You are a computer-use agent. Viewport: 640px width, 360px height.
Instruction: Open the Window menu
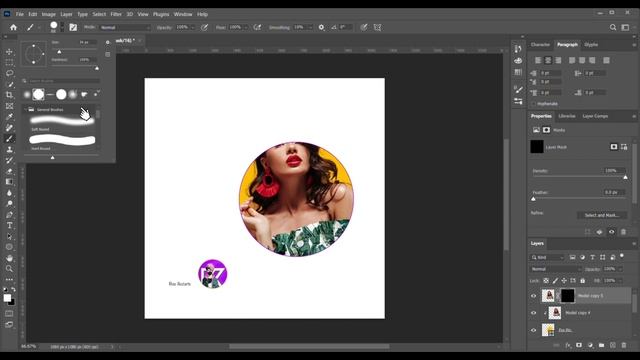(x=183, y=14)
